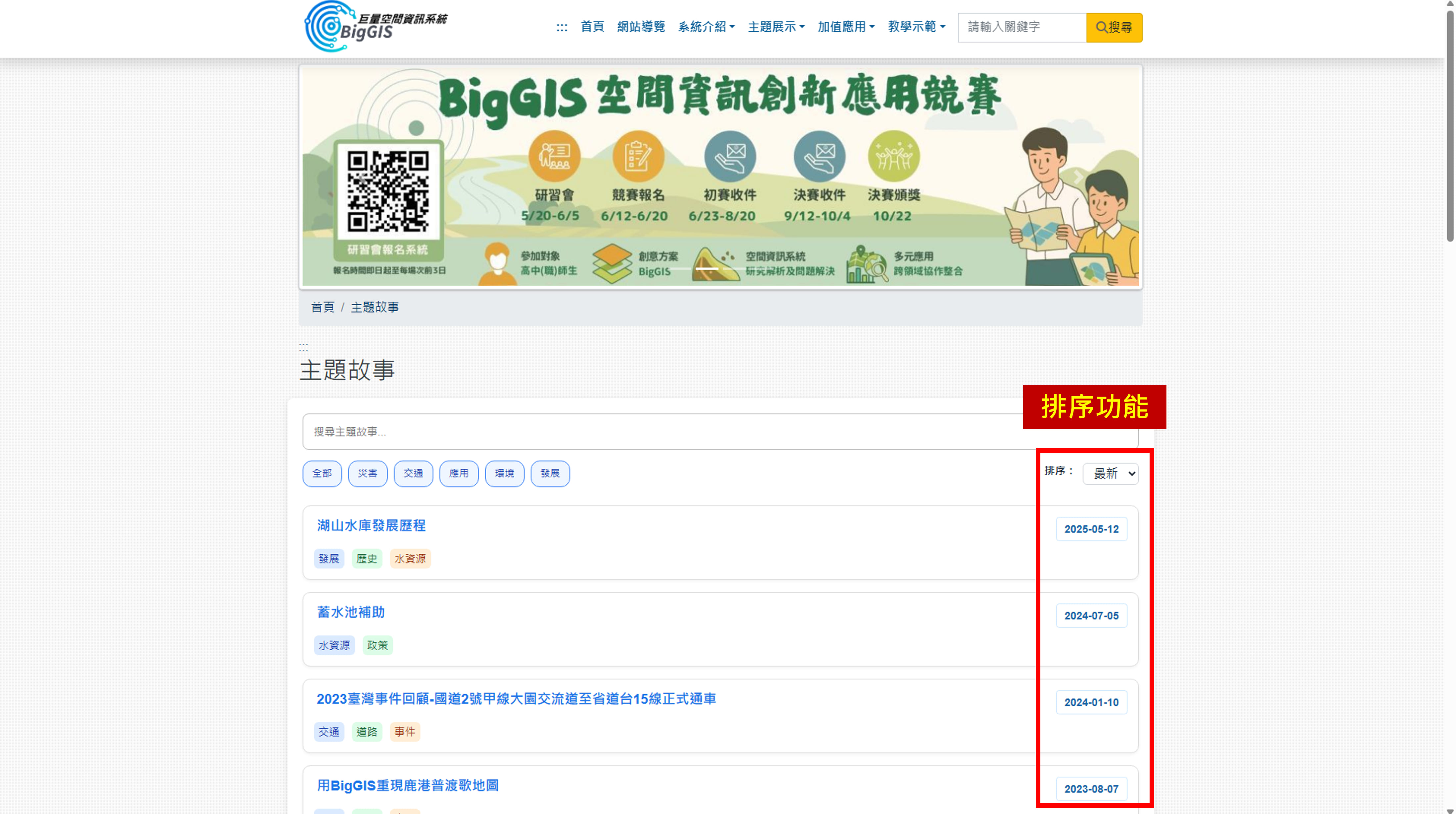Click the 競賽報名 clipboard icon

tap(638, 156)
